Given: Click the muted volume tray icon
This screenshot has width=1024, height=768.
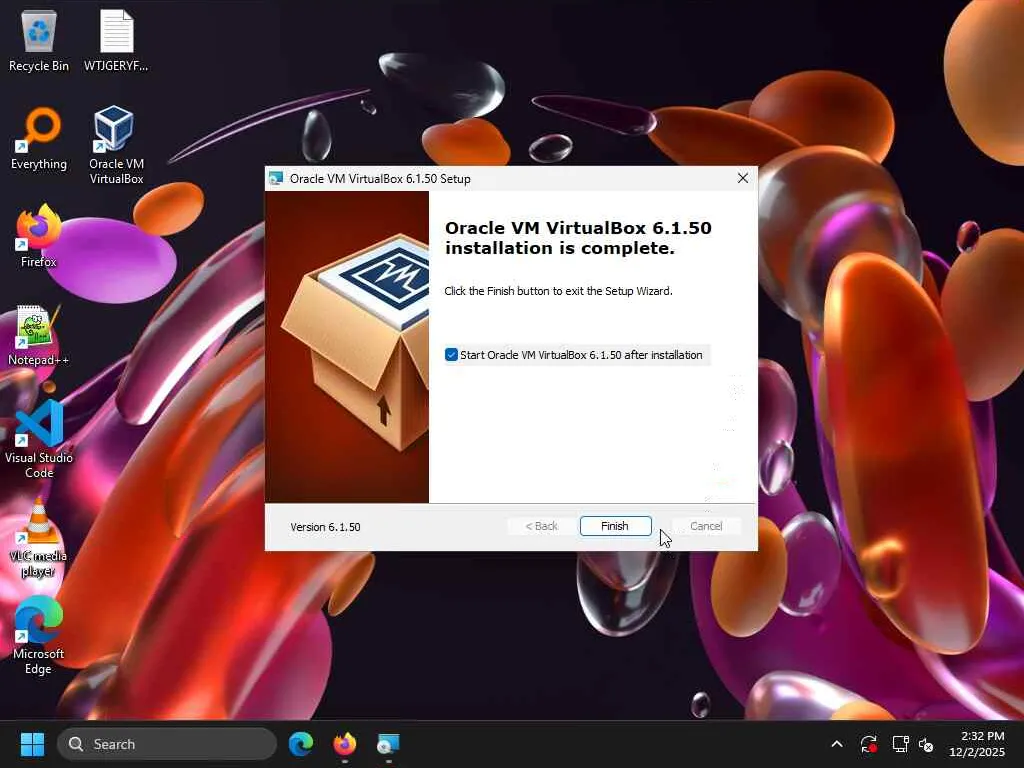Looking at the screenshot, I should [x=926, y=744].
